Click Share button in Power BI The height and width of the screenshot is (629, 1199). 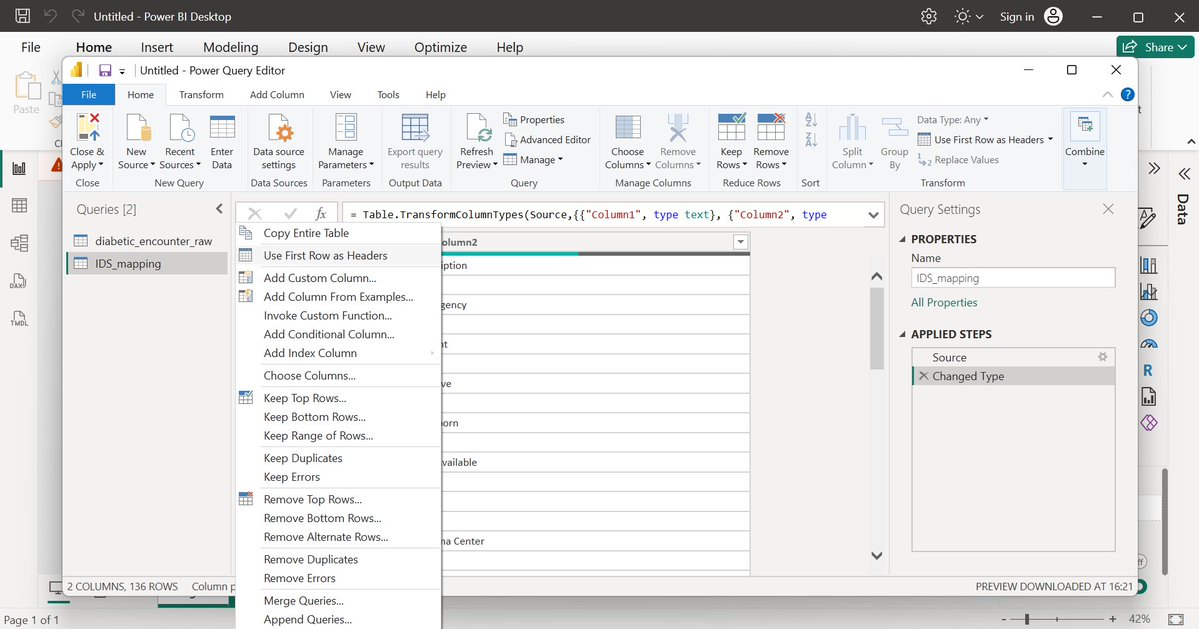[1155, 47]
